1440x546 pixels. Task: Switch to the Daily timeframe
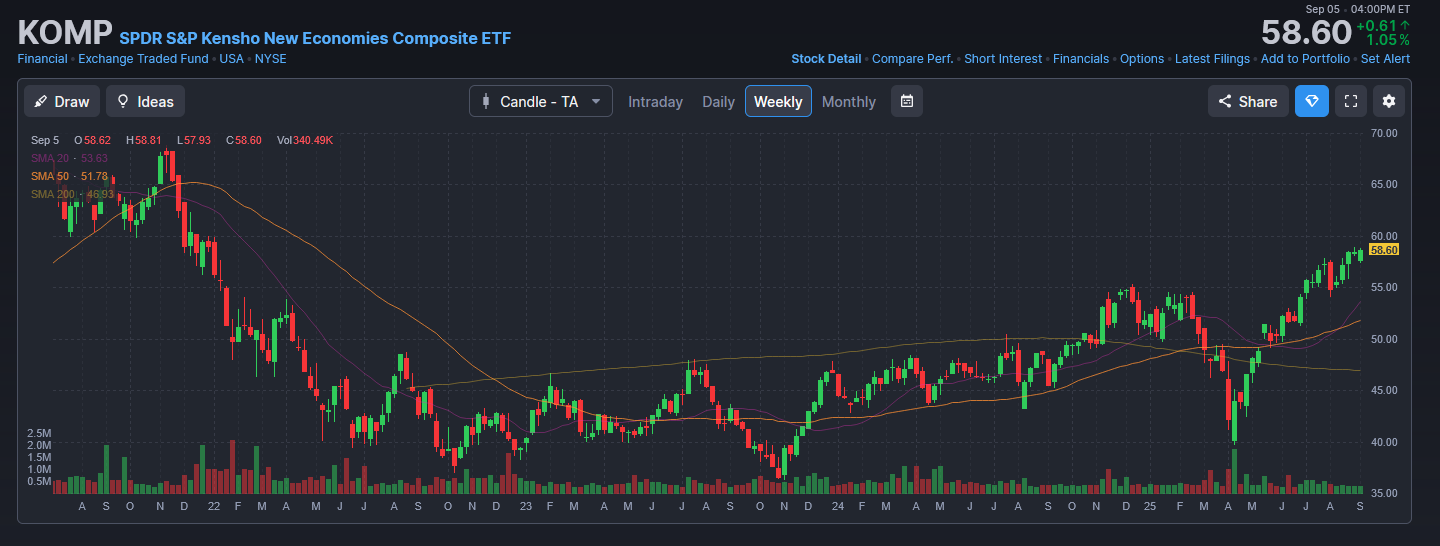718,102
